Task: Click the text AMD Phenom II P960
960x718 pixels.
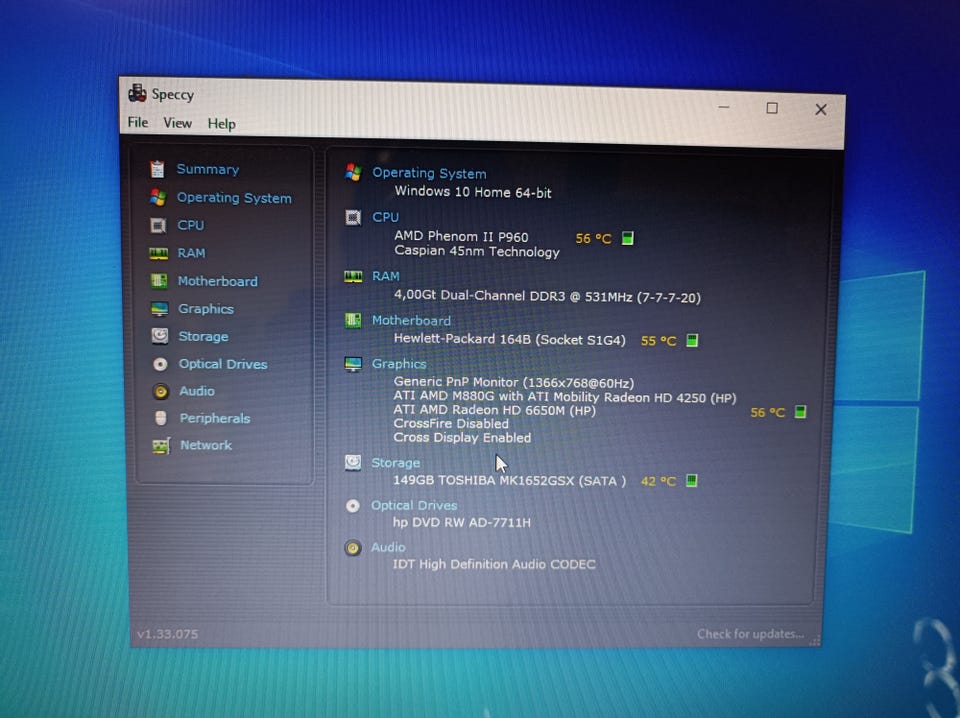Action: click(461, 236)
